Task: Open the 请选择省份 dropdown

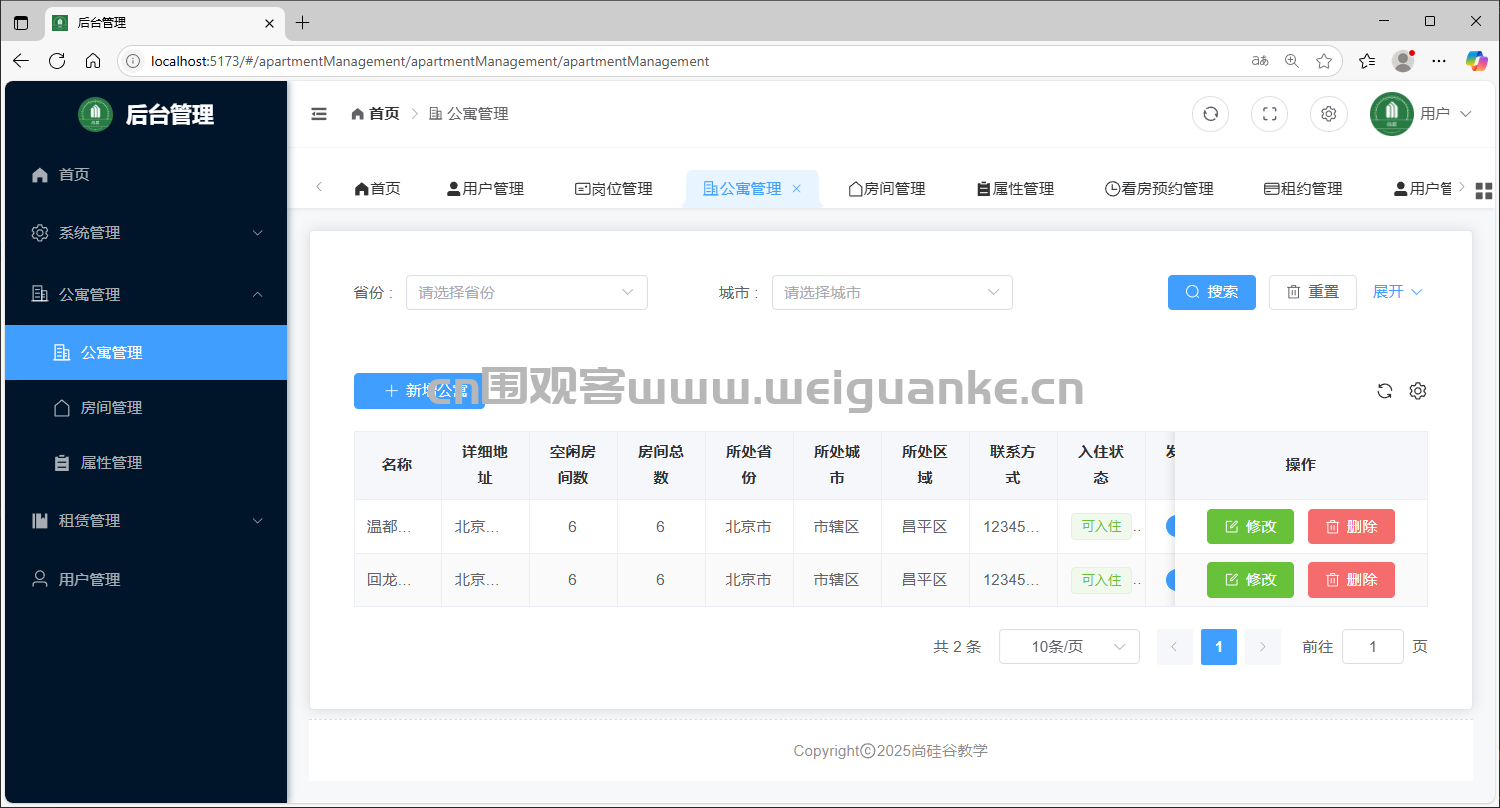Action: tap(527, 292)
